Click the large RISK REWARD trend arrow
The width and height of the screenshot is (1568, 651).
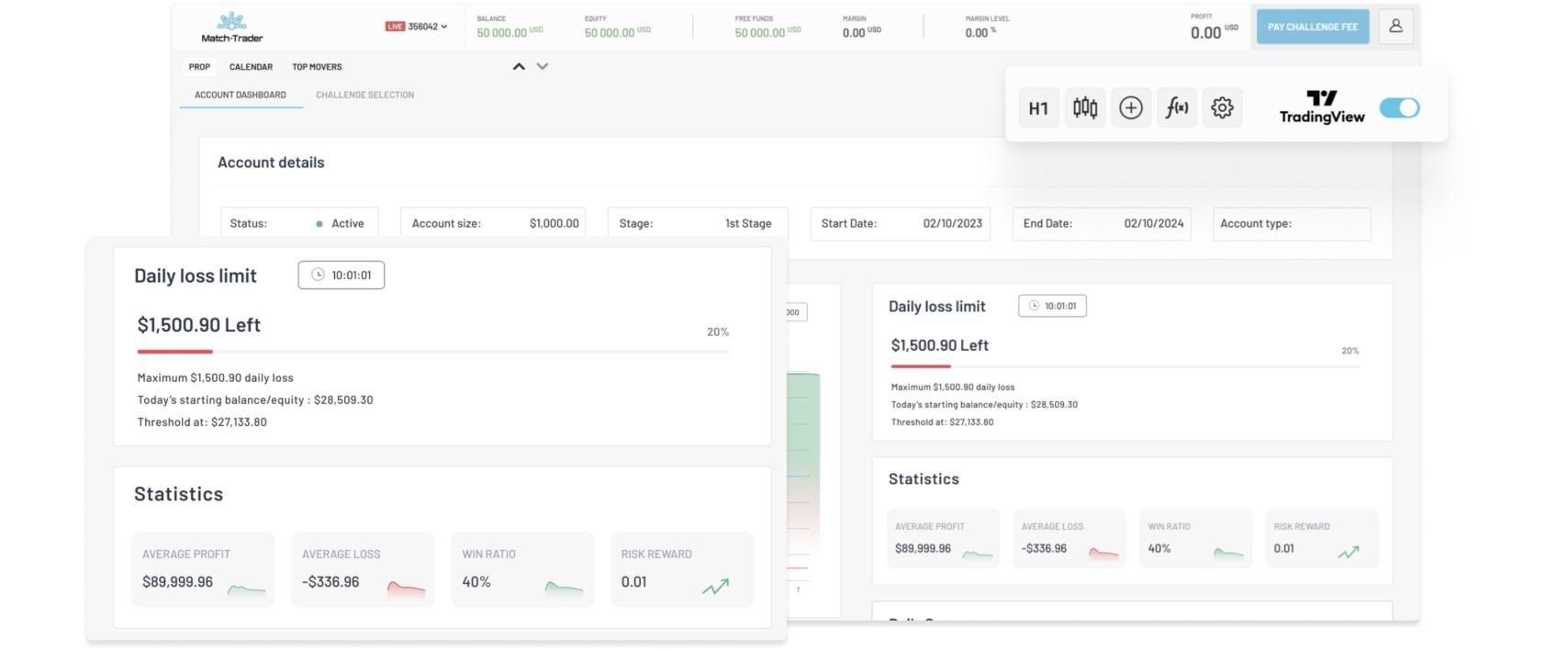pyautogui.click(x=715, y=587)
